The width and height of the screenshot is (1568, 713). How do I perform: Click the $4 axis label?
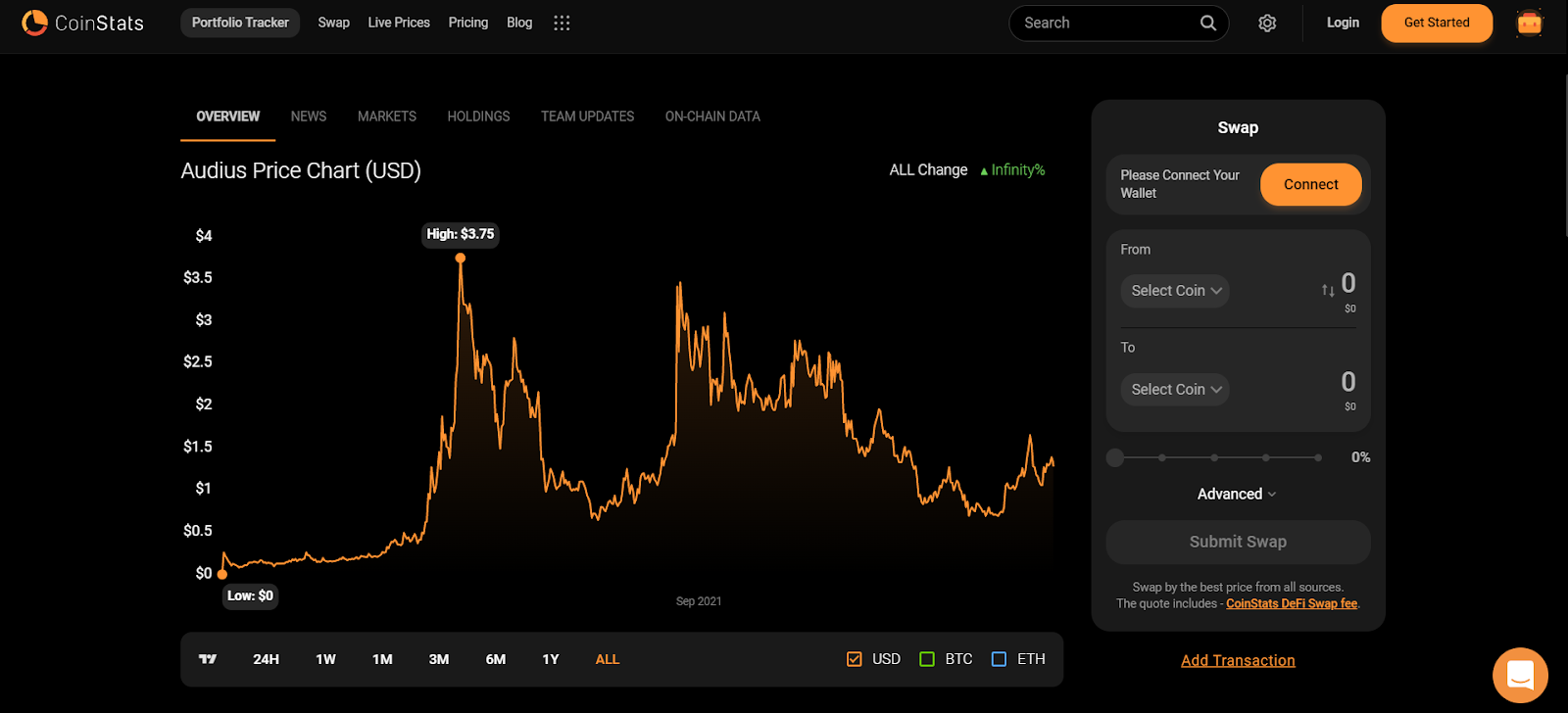204,235
